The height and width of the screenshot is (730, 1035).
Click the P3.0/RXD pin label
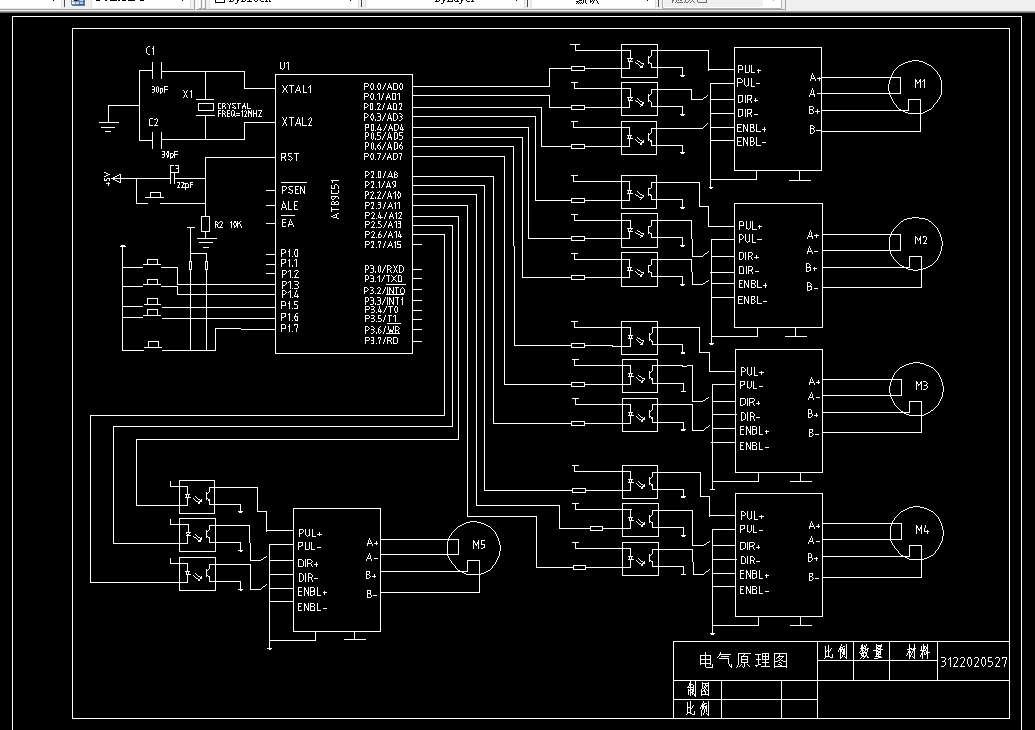click(x=384, y=269)
